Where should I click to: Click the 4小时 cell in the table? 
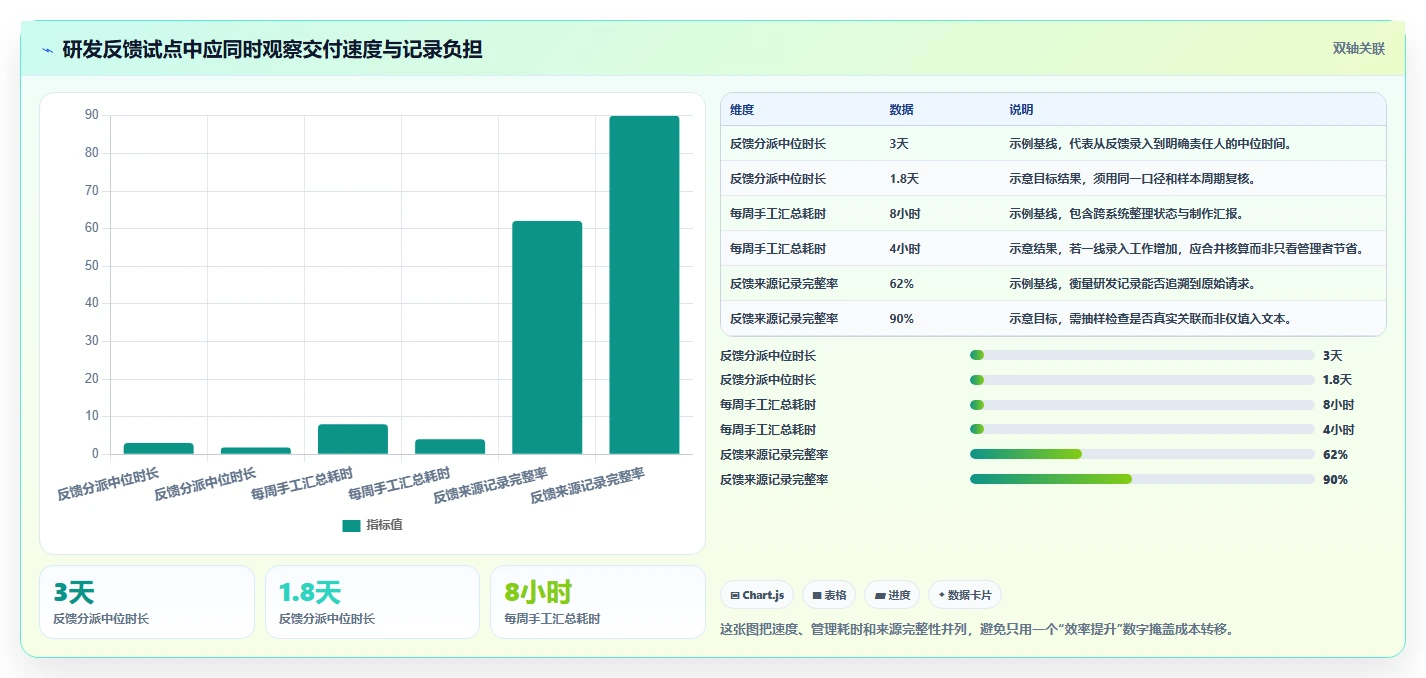[x=905, y=249]
